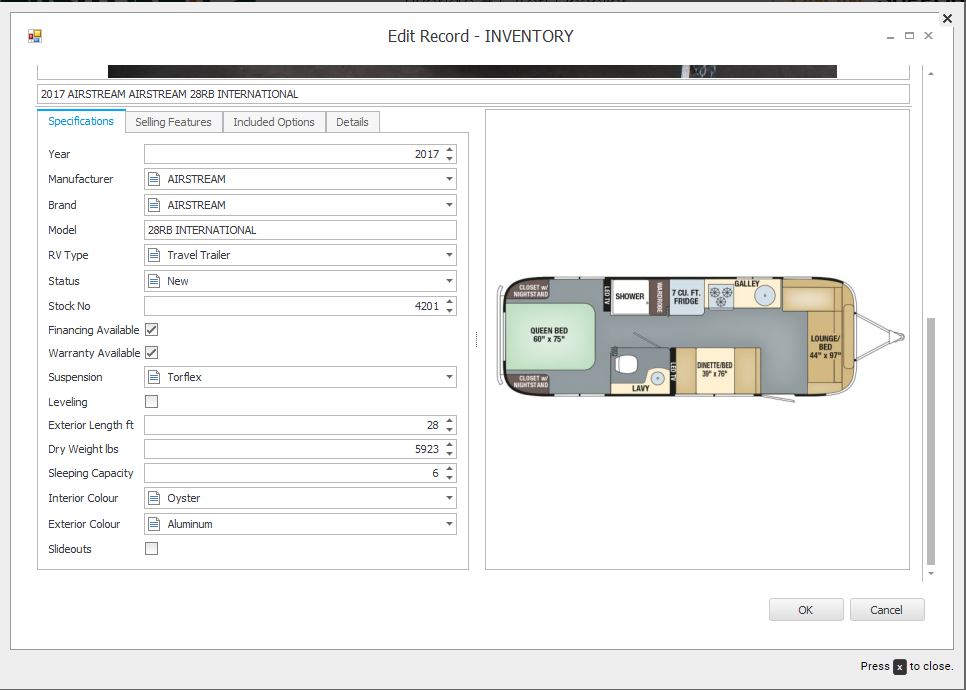966x690 pixels.
Task: Click the document icon in RV Type field
Action: [x=154, y=255]
